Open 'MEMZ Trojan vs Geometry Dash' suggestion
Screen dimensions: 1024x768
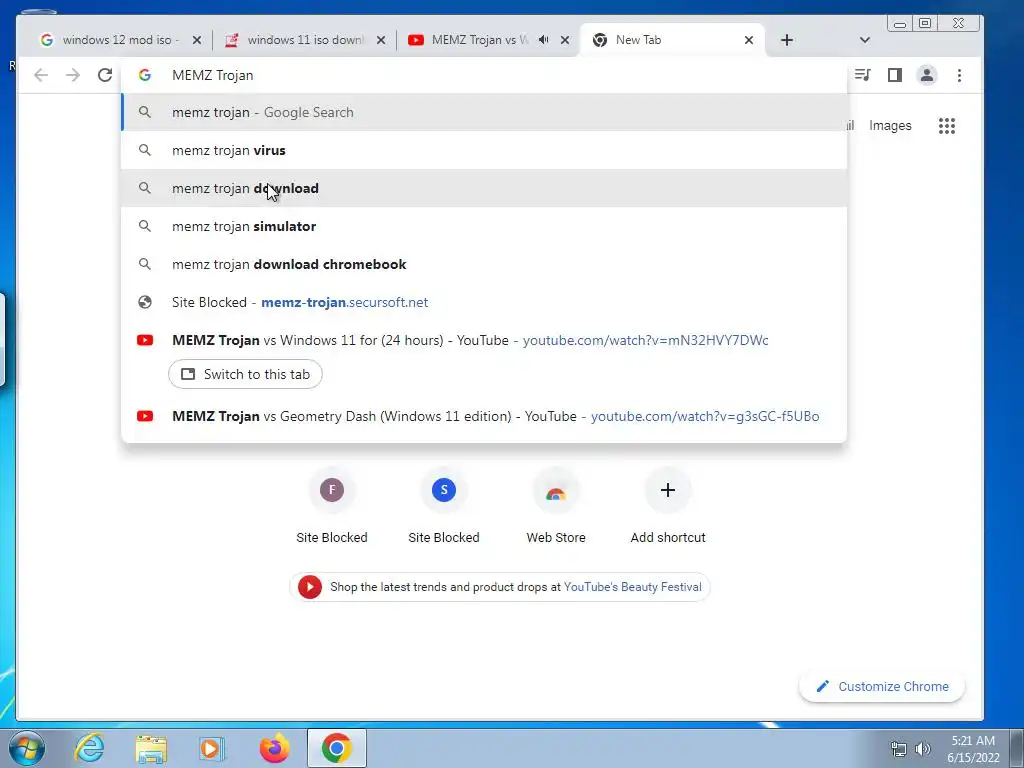tap(484, 416)
